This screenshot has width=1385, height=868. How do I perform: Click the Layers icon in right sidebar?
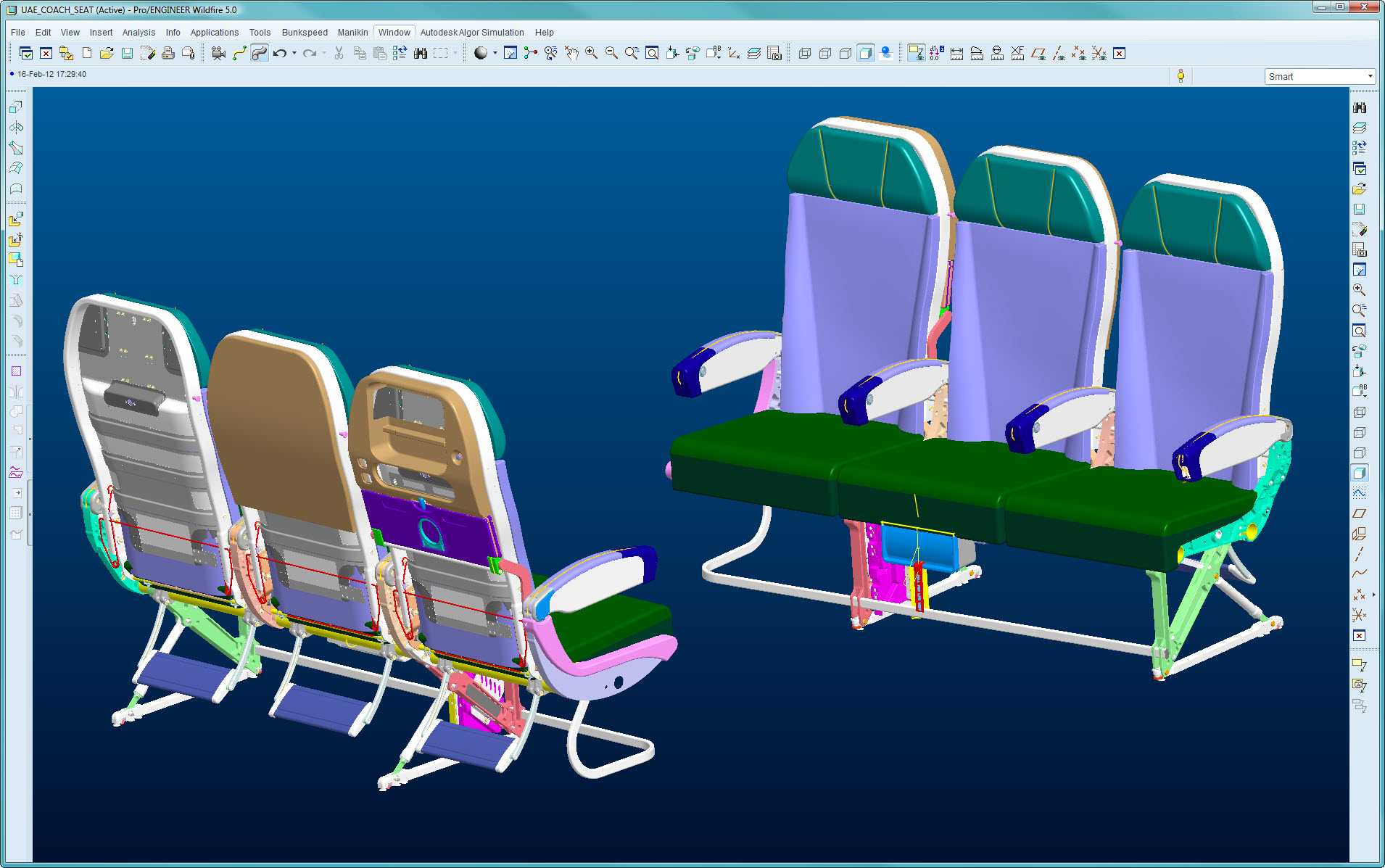[x=1360, y=128]
